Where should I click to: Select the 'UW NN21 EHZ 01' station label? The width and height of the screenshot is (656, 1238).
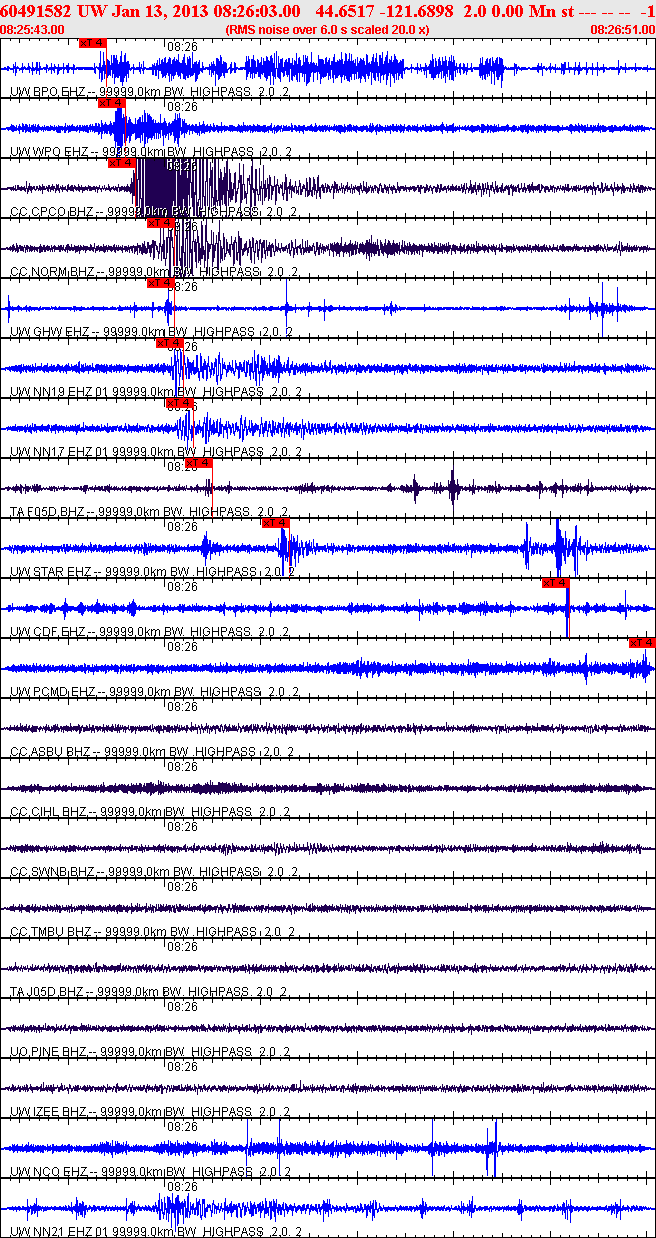59,1231
